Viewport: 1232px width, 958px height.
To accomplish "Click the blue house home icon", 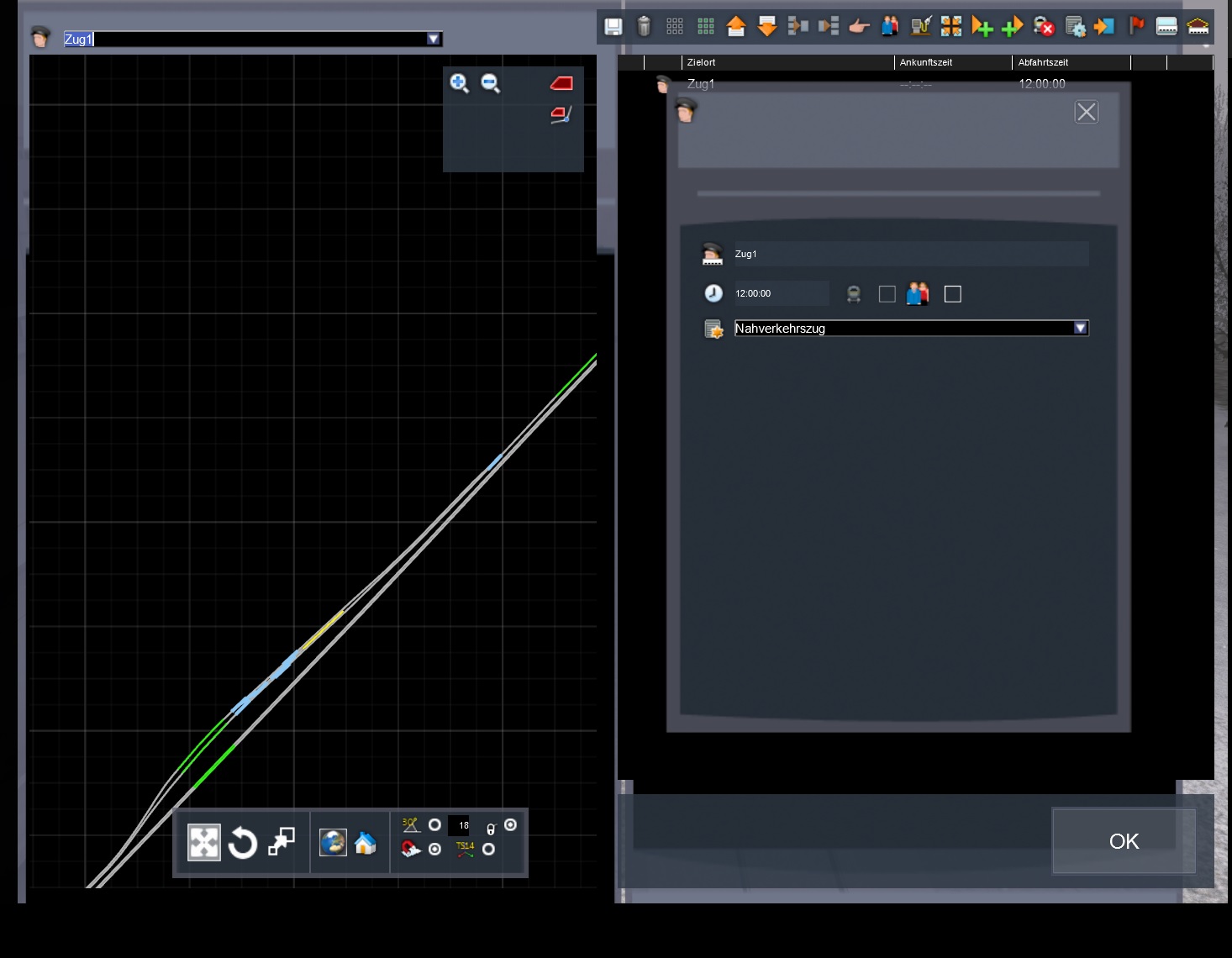I will click(365, 843).
